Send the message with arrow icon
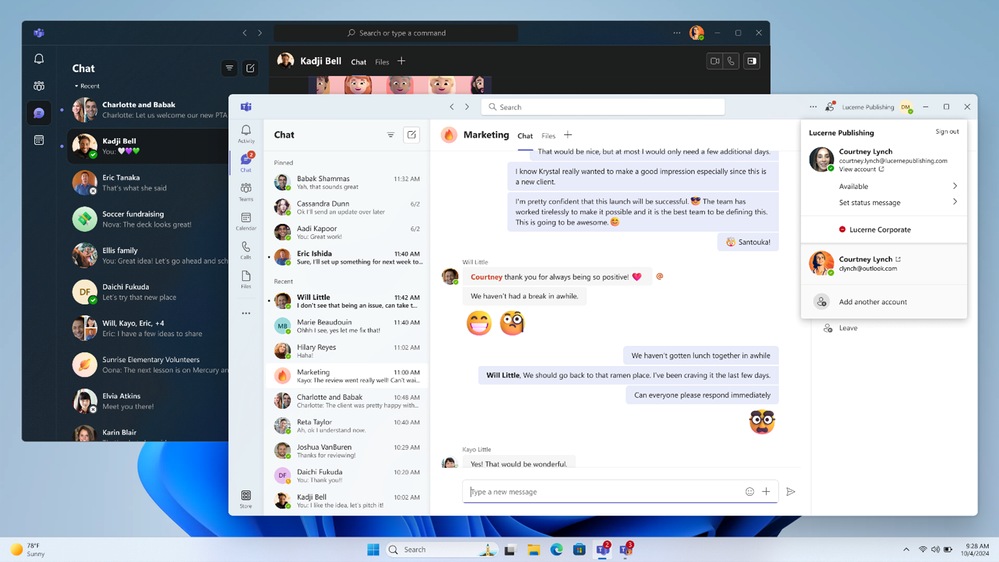999x562 pixels. [791, 491]
